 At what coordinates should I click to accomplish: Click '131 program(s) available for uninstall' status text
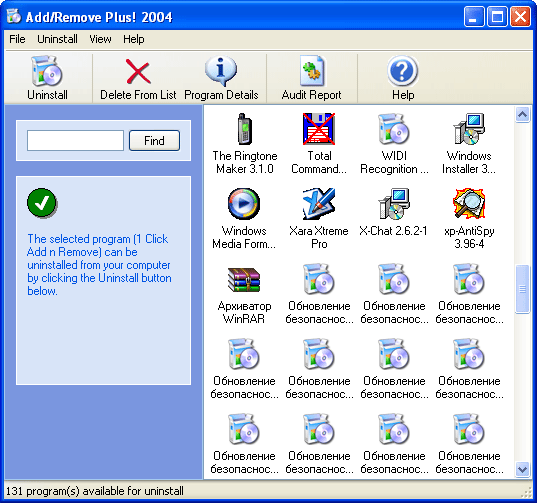click(x=95, y=491)
